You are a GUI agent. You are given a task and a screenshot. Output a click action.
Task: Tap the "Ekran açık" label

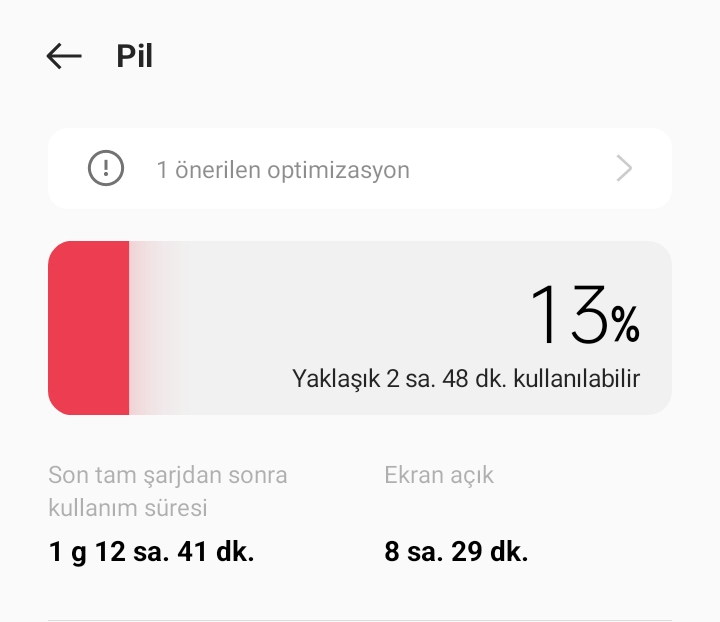[x=439, y=475]
